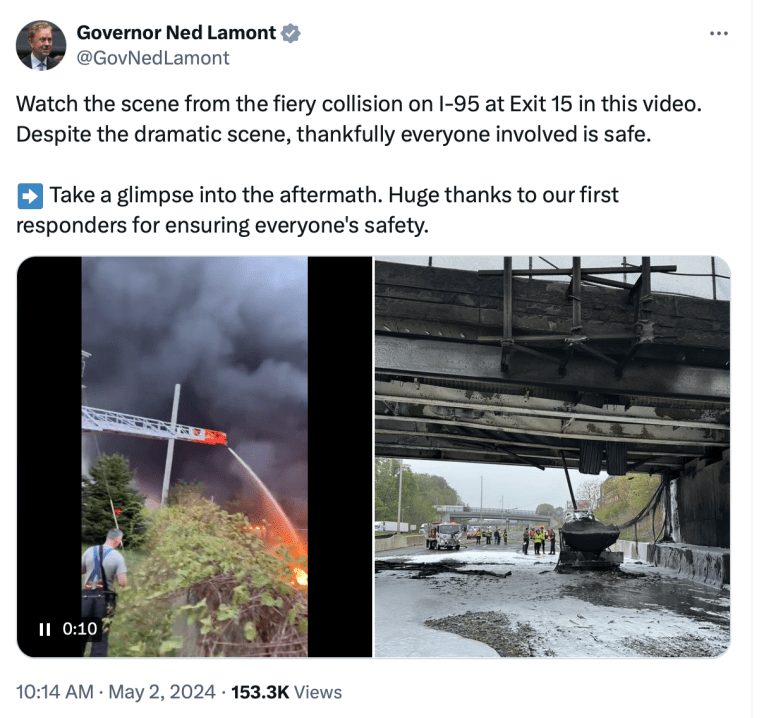Click the blue right-arrow emoji in the tweet

coord(30,196)
